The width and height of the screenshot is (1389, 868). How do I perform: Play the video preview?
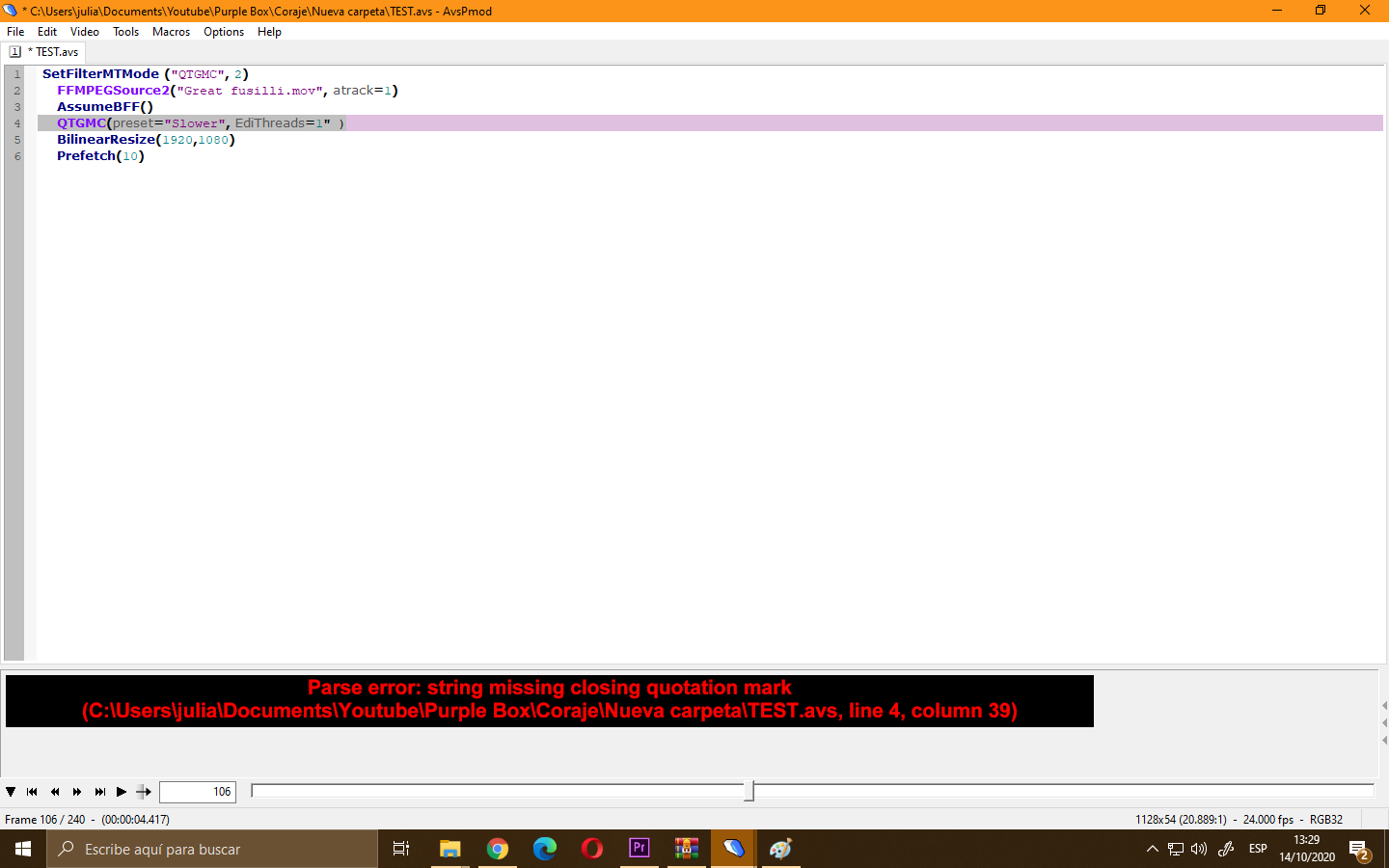point(122,792)
